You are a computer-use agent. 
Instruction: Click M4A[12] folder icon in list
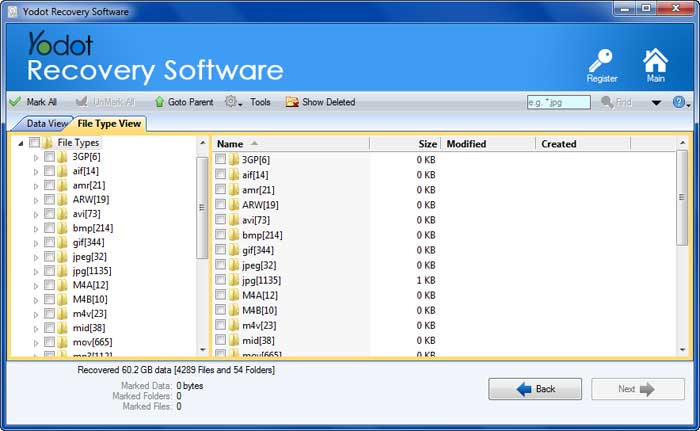pos(234,295)
